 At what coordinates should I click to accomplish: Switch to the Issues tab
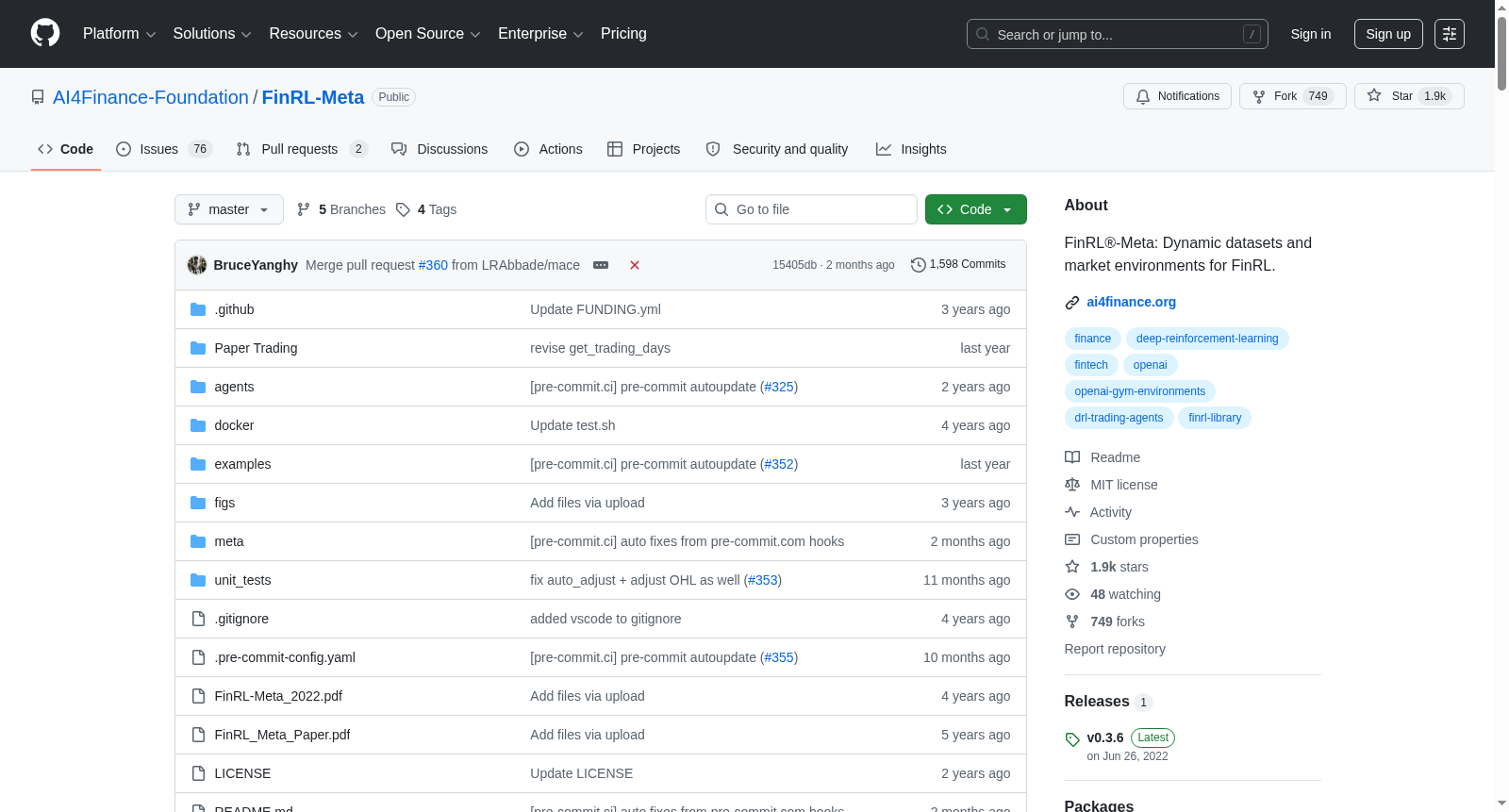164,149
